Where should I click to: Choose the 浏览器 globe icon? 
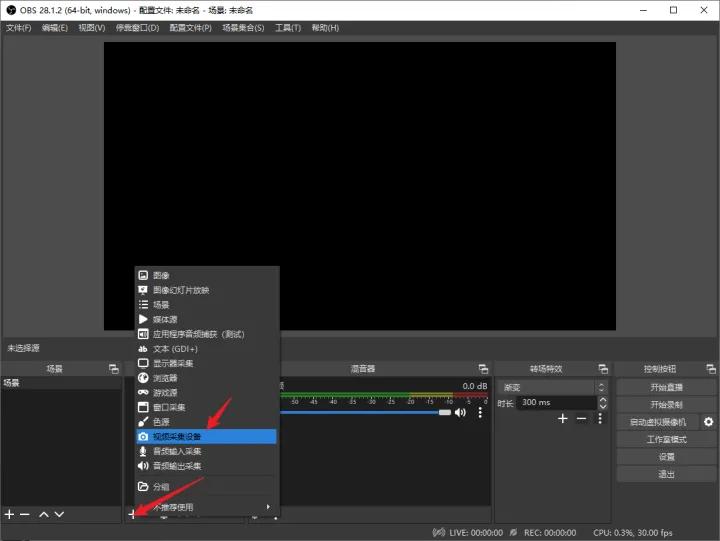[143, 378]
